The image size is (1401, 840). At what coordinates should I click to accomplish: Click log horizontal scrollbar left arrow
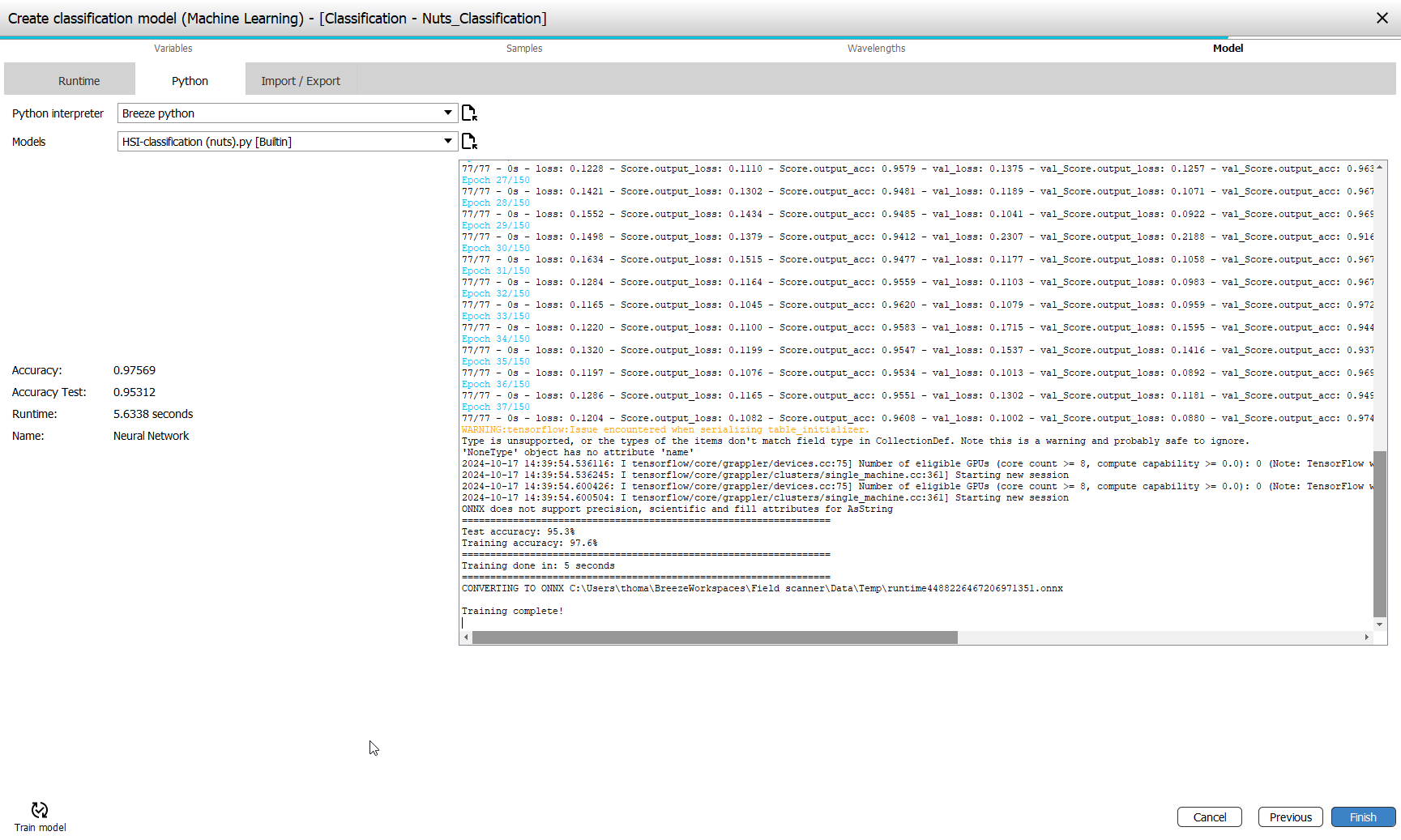click(466, 637)
